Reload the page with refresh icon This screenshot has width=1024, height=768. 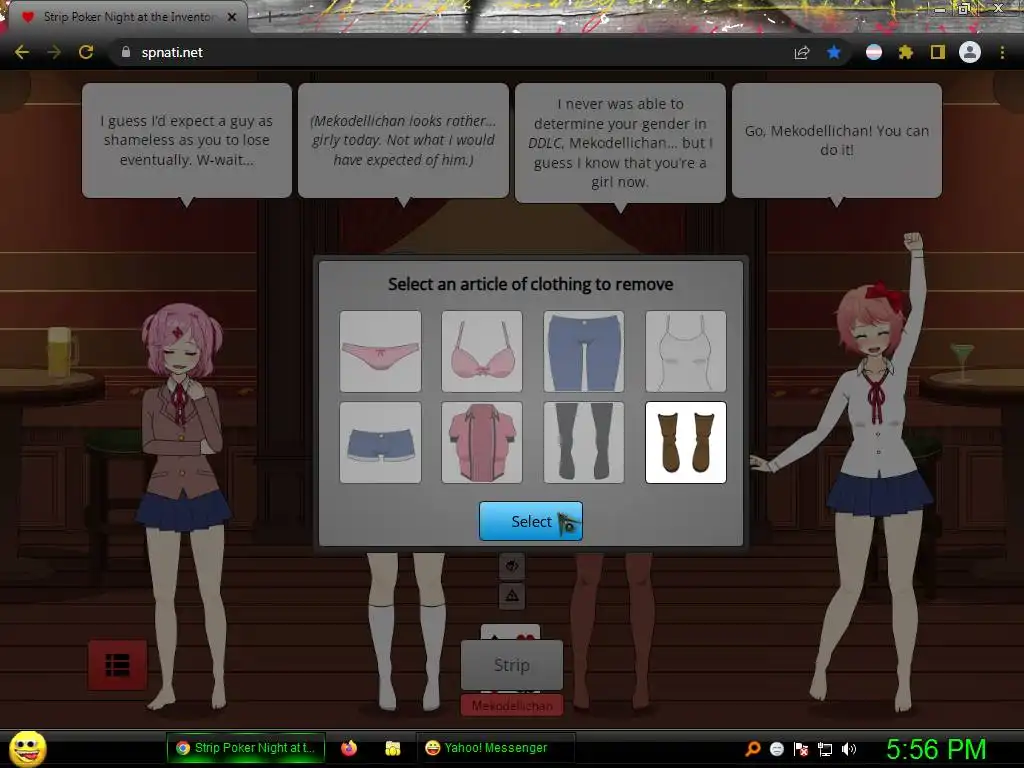tap(86, 52)
